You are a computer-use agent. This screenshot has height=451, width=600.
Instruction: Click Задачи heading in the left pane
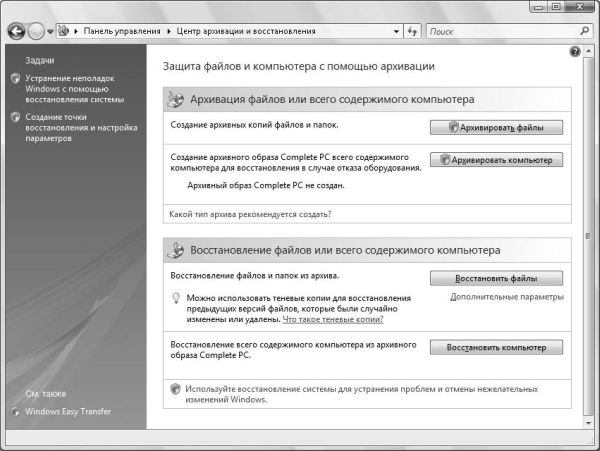[x=40, y=60]
